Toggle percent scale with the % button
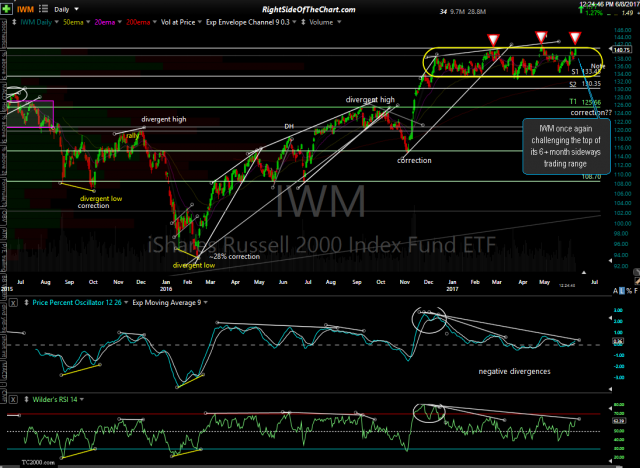Screen dimensions: 640x468 point(629,291)
